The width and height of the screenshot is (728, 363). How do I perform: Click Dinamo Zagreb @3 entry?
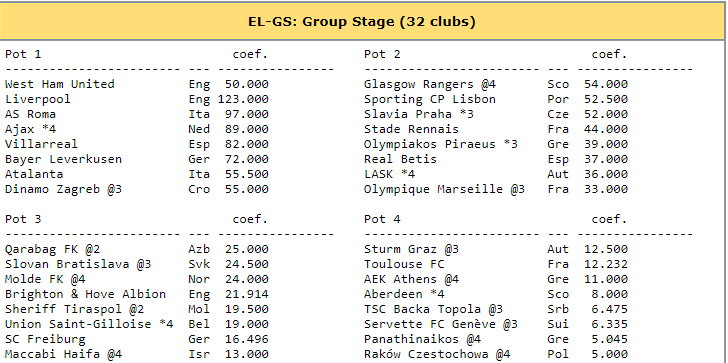point(63,189)
